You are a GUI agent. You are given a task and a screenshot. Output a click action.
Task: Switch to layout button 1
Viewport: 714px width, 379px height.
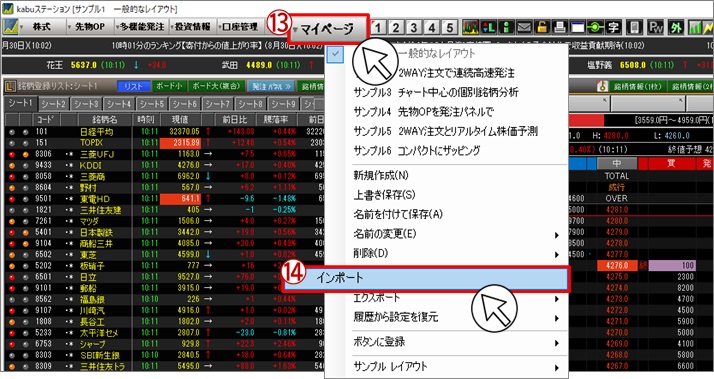coord(377,27)
